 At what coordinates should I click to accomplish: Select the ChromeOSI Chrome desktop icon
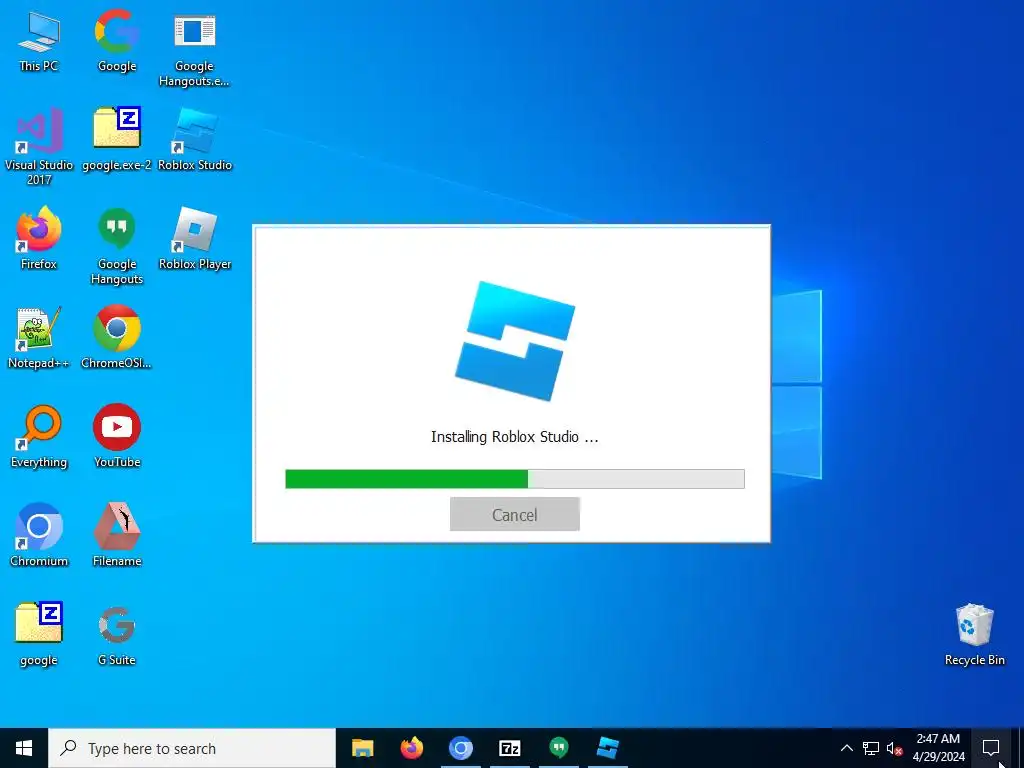(117, 338)
